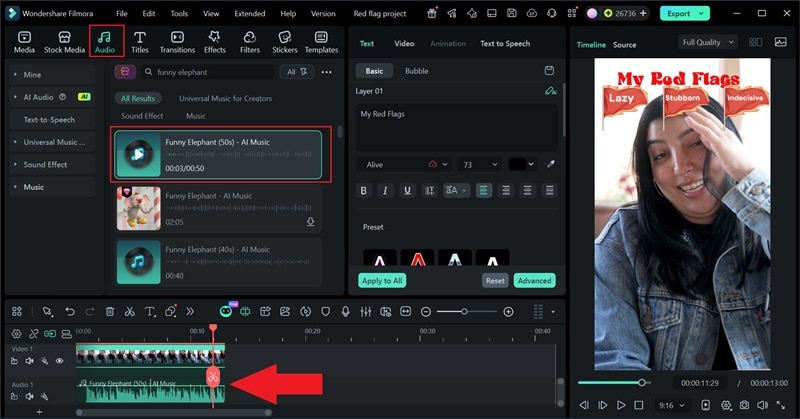Open the Full Quality dropdown
The image size is (800, 419).
708,42
